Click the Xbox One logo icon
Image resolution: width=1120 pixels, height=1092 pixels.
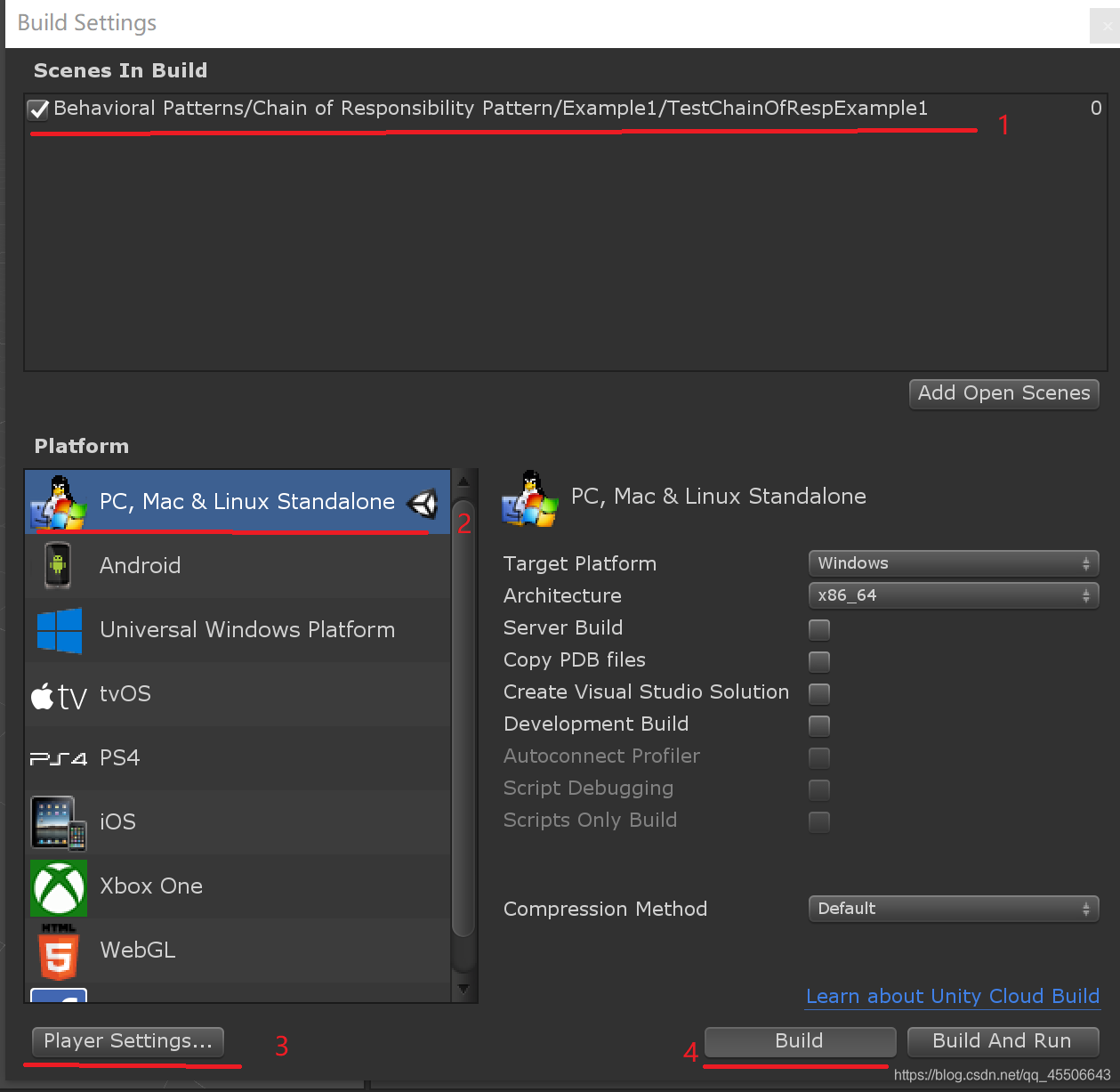[x=59, y=887]
